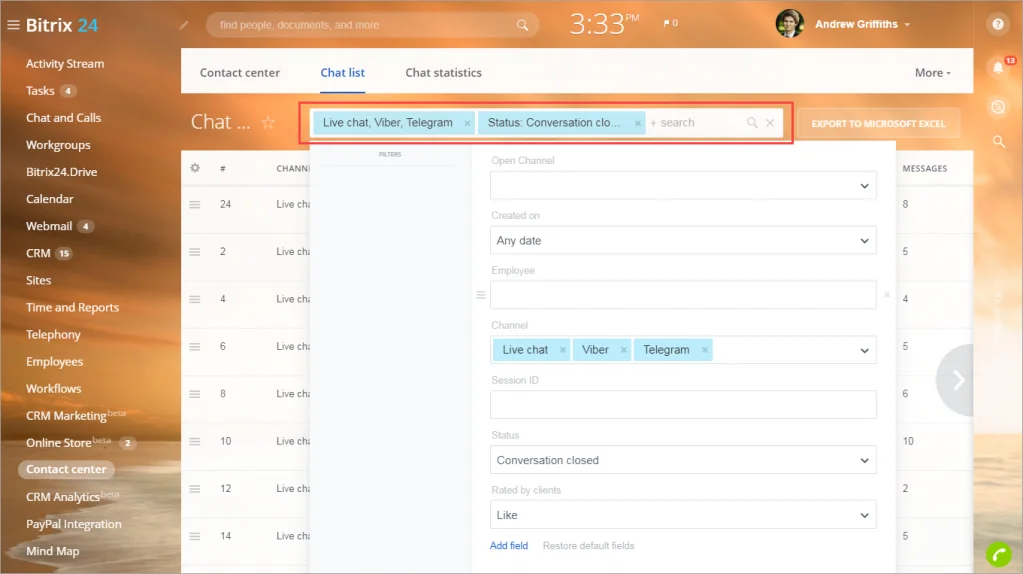Open row menu for chat number 4

(194, 299)
